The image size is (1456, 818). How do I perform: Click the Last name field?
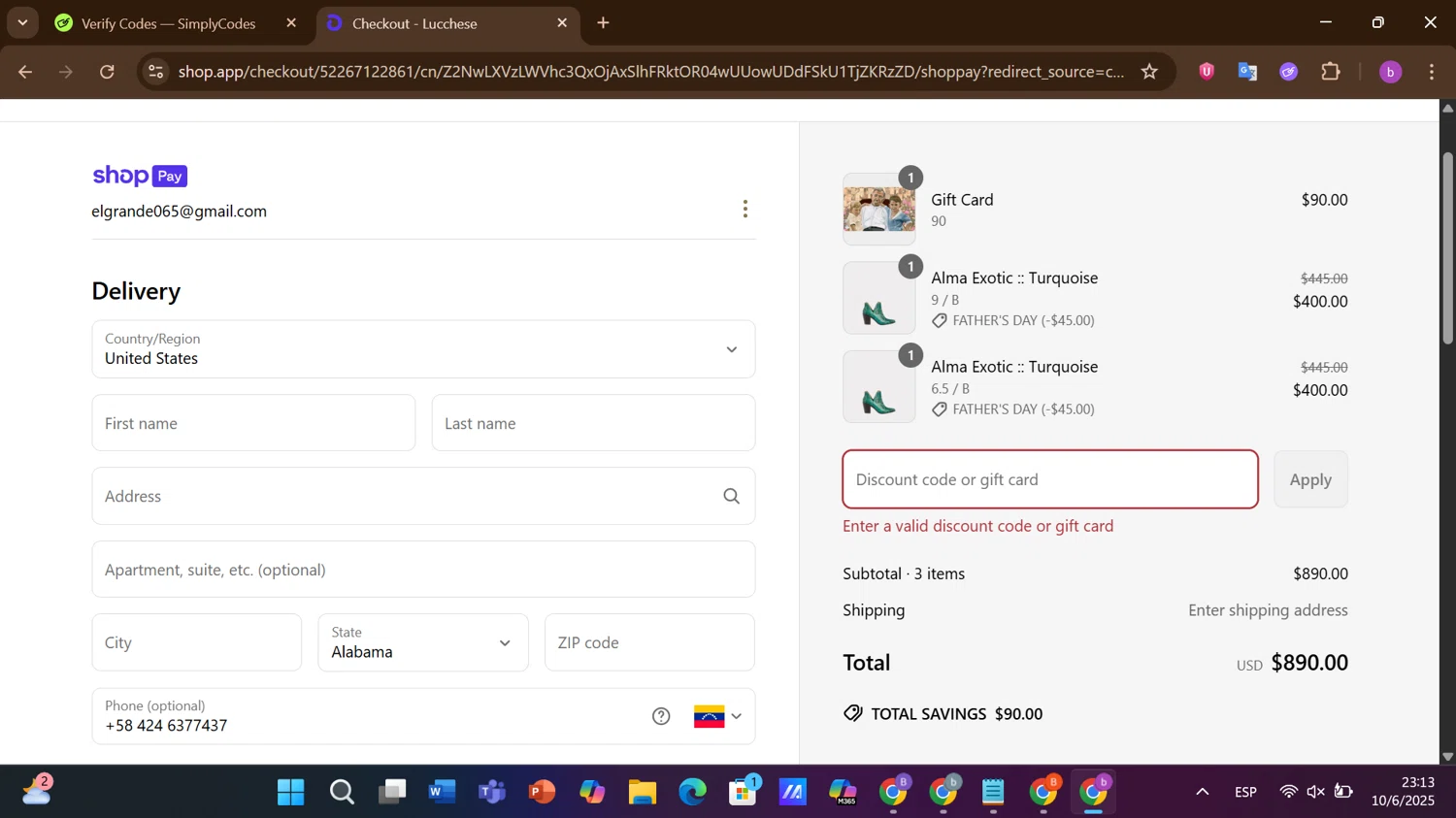pos(593,423)
